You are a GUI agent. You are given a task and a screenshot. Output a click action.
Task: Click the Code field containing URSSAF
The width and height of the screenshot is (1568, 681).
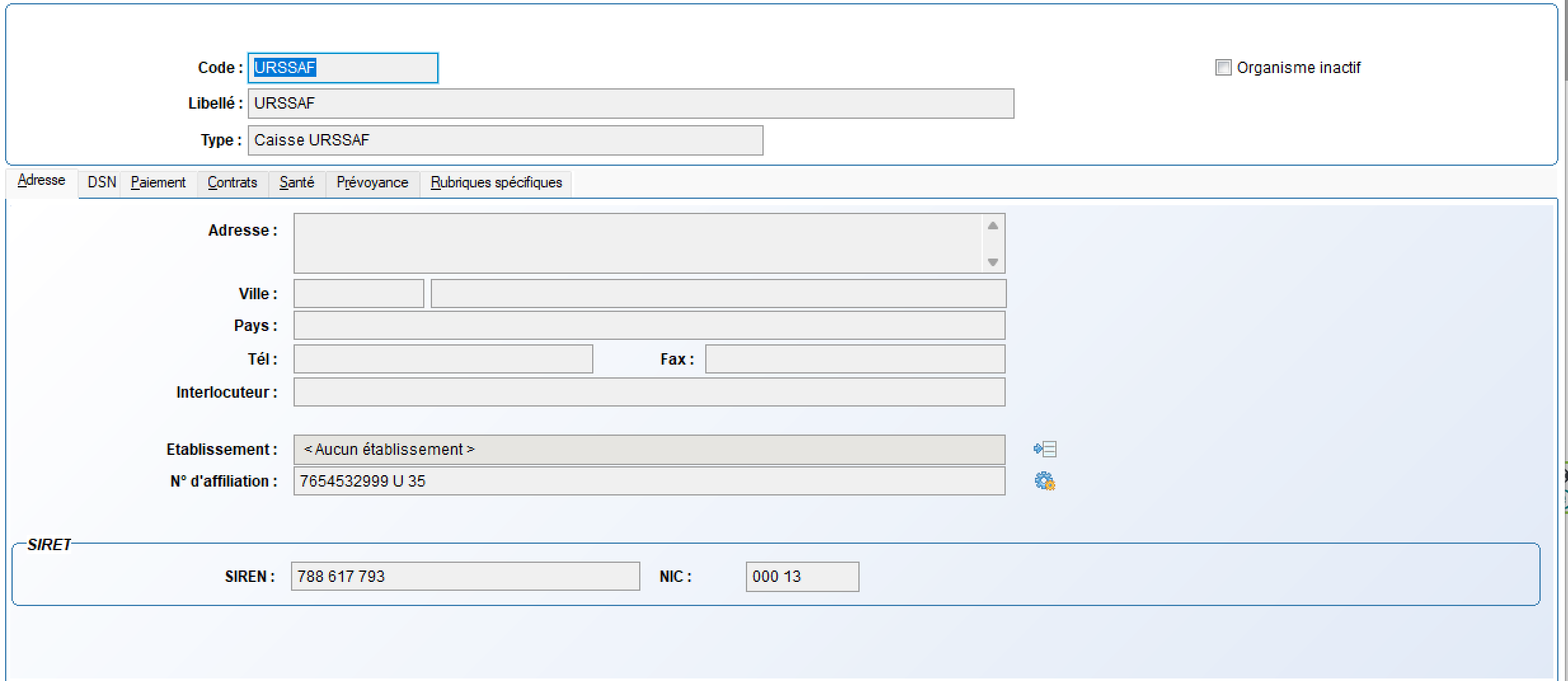click(343, 68)
